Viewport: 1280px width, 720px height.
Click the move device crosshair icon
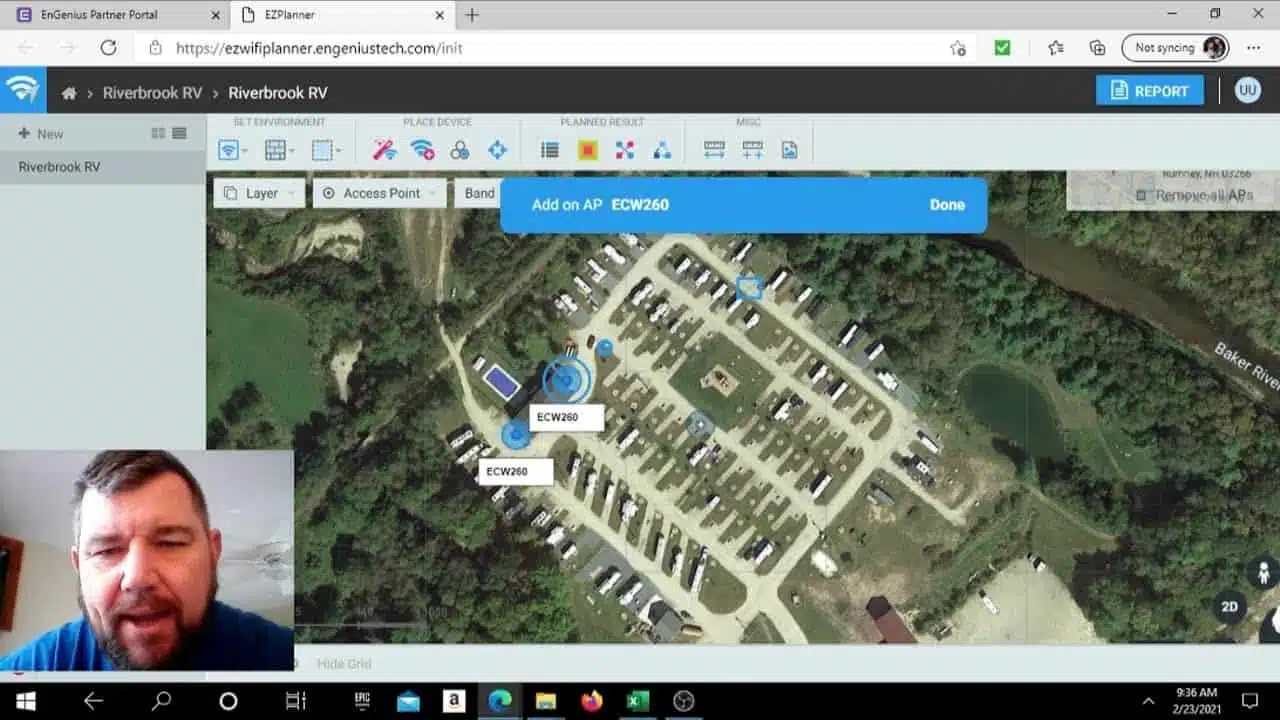(x=497, y=150)
